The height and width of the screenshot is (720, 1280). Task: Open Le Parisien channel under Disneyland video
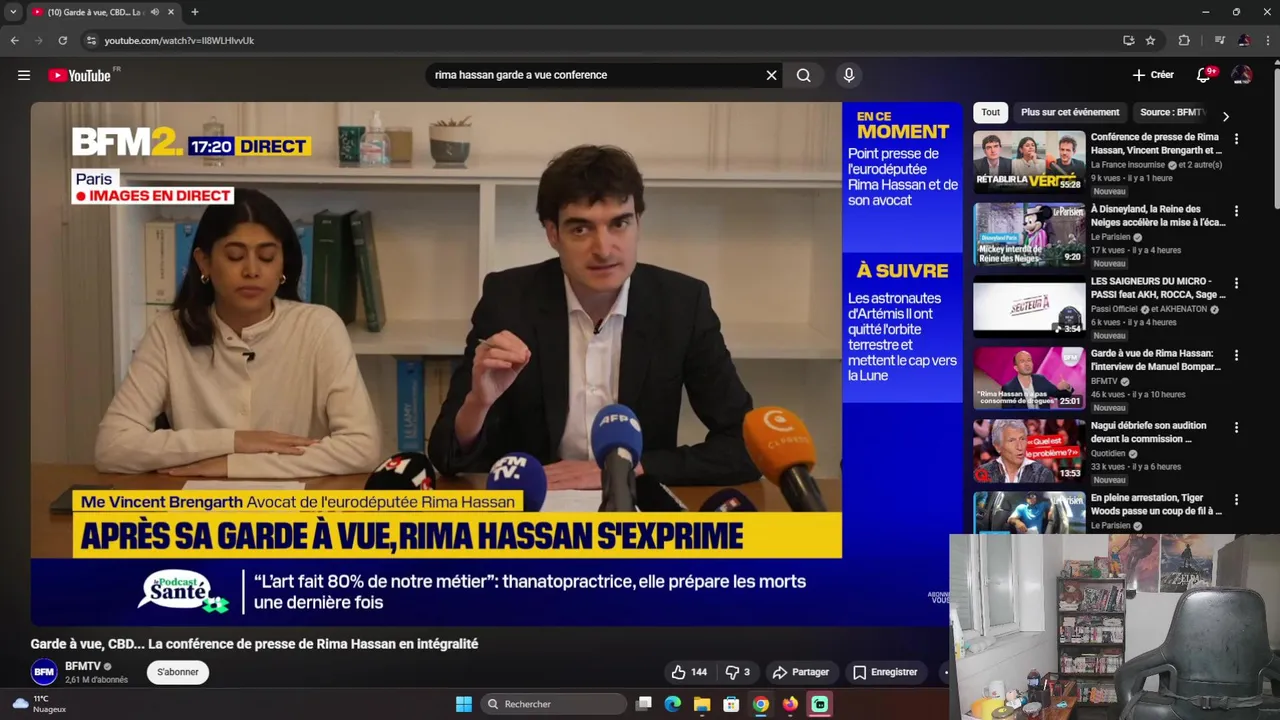[1110, 237]
